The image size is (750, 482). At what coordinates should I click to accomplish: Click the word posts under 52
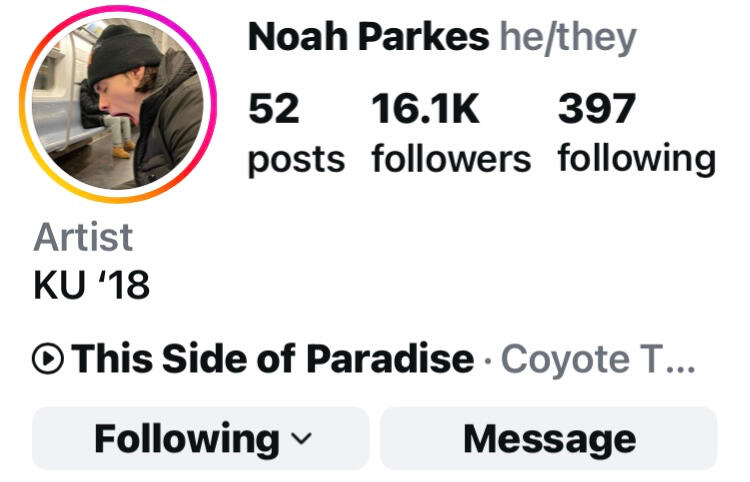(x=297, y=161)
